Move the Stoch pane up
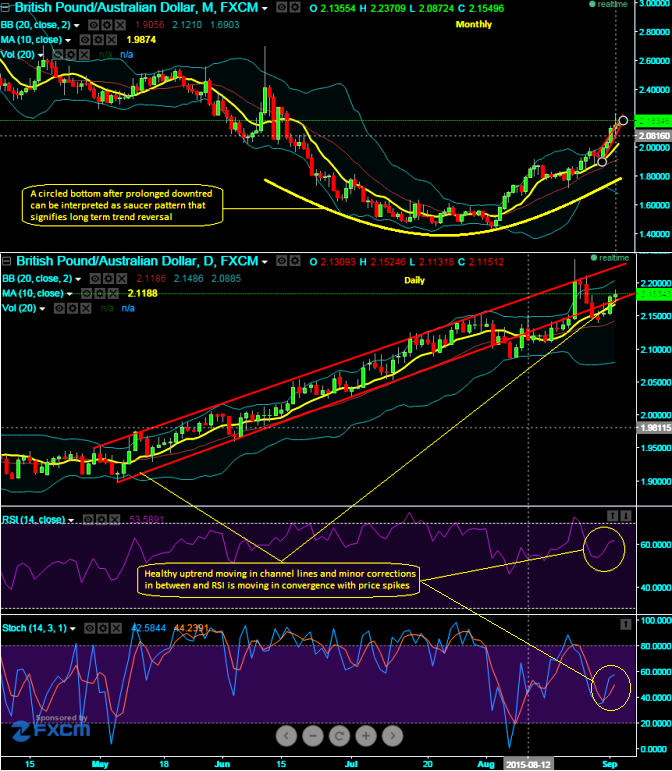The image size is (672, 771). coord(625,624)
